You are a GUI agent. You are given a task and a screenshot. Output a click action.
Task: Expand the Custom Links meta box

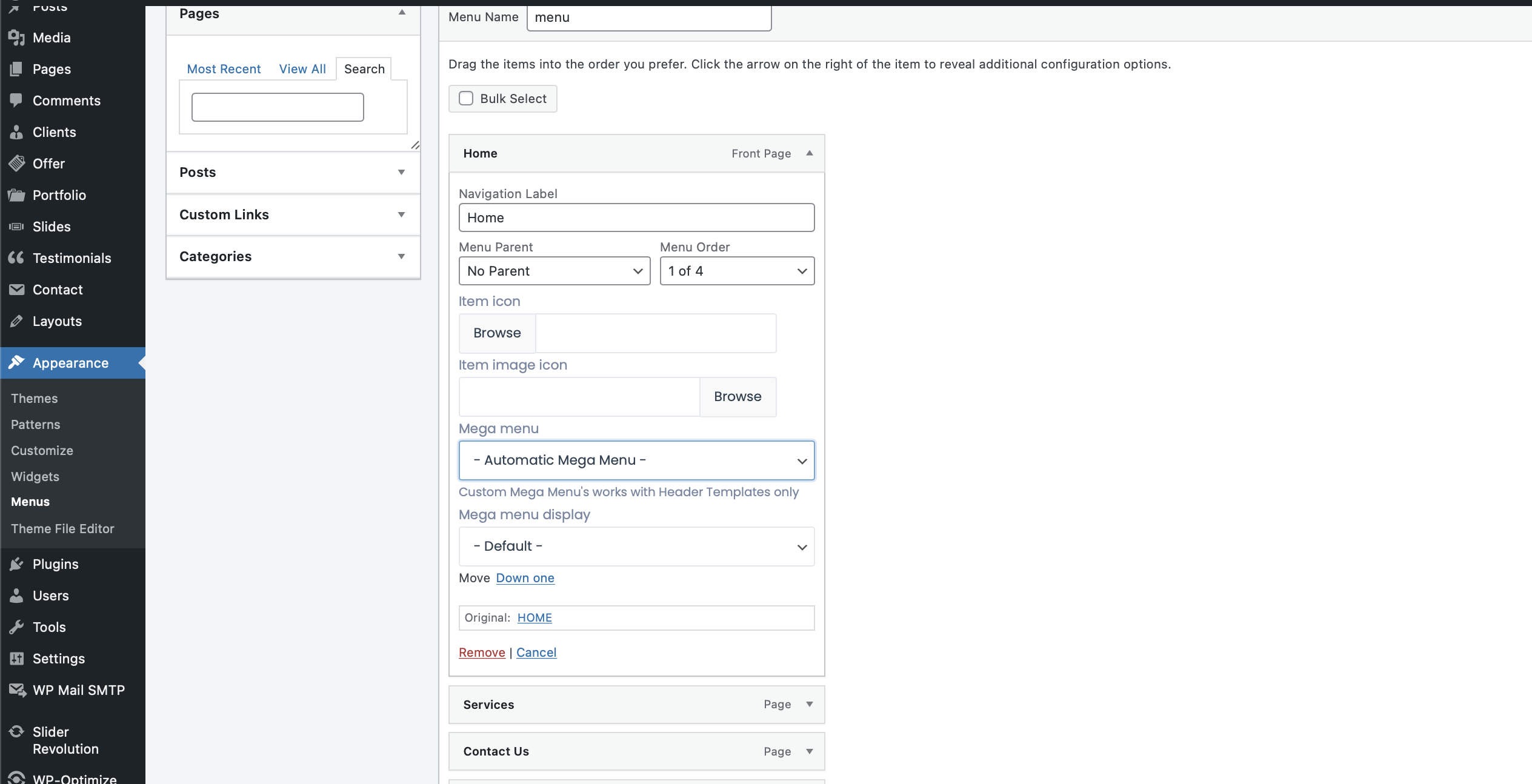[x=293, y=214]
